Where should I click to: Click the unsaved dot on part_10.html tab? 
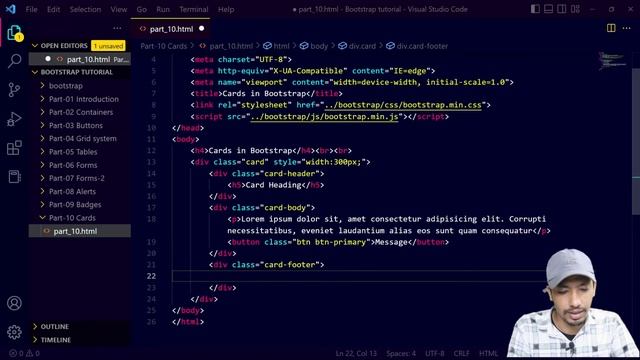tap(202, 29)
